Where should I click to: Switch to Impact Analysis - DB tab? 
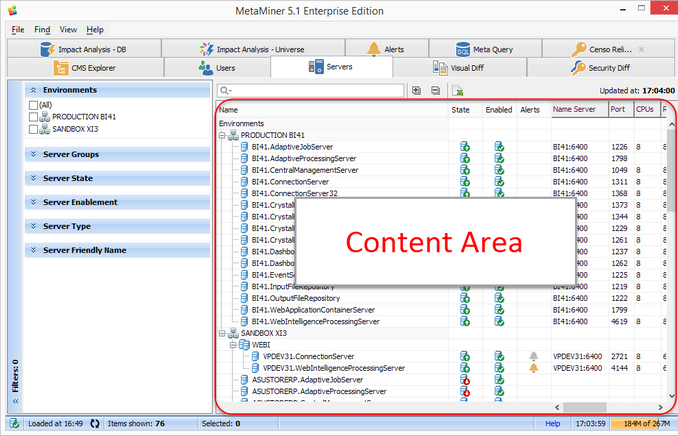(x=84, y=49)
